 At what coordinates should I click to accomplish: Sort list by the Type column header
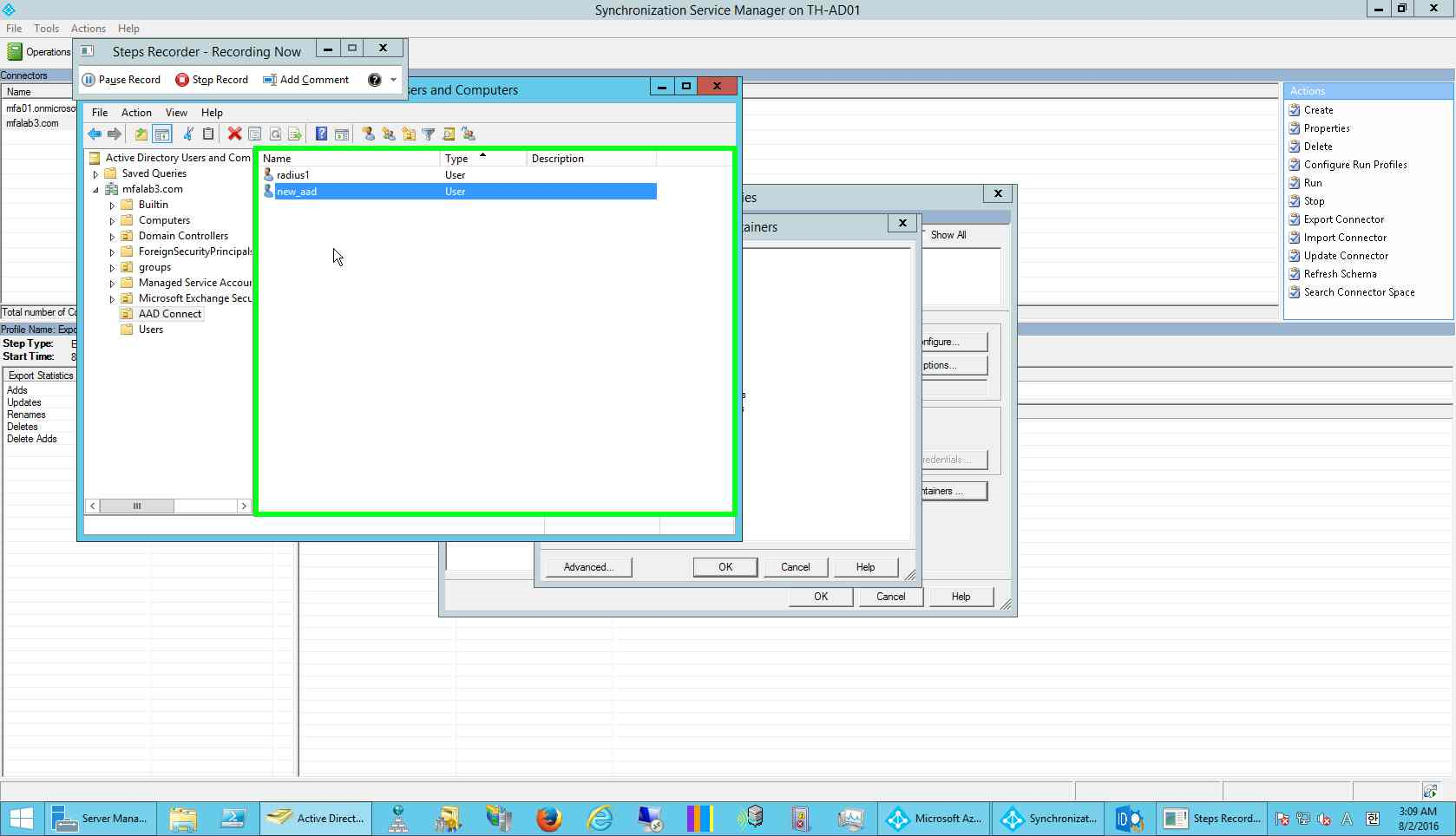tap(482, 159)
